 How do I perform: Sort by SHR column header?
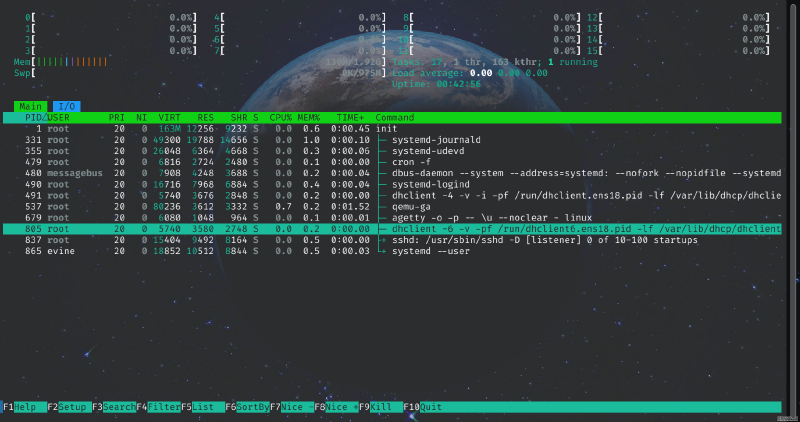pyautogui.click(x=239, y=117)
